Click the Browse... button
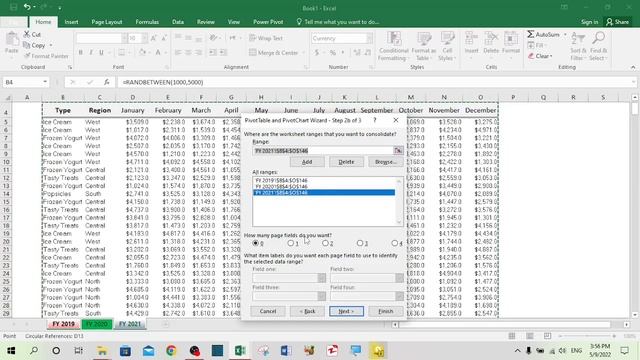 (385, 162)
